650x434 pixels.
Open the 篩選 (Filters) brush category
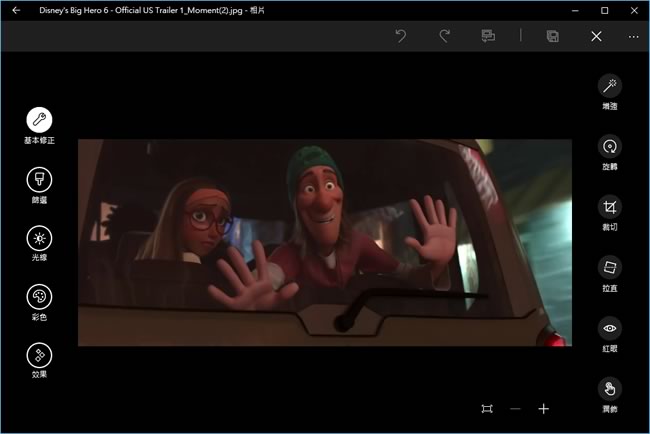click(39, 179)
